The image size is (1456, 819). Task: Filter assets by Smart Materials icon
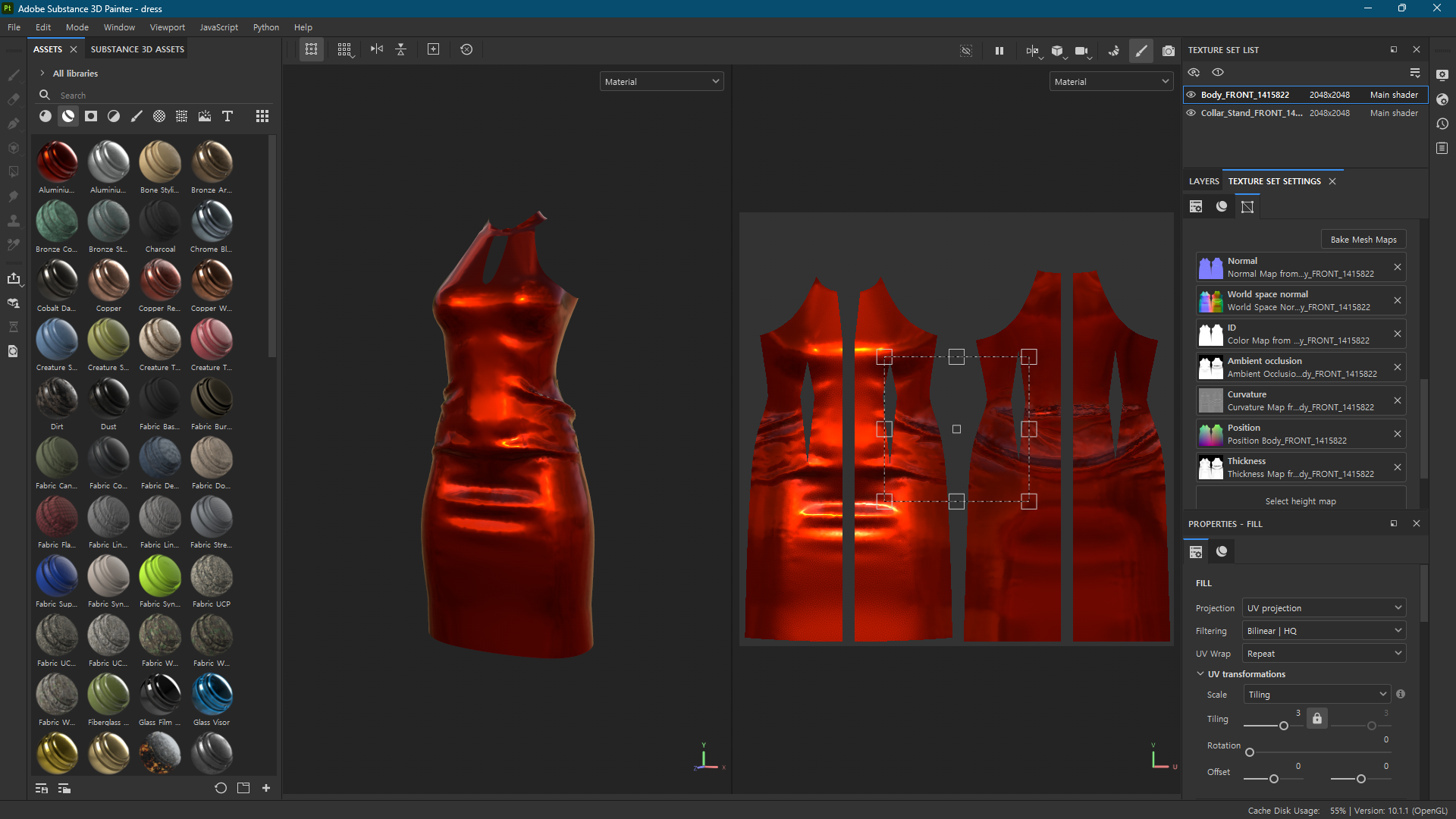68,116
